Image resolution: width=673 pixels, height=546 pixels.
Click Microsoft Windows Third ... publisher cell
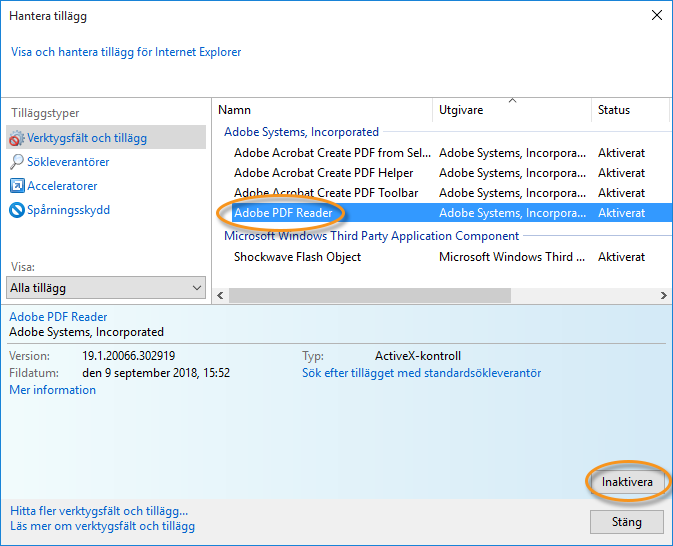512,257
